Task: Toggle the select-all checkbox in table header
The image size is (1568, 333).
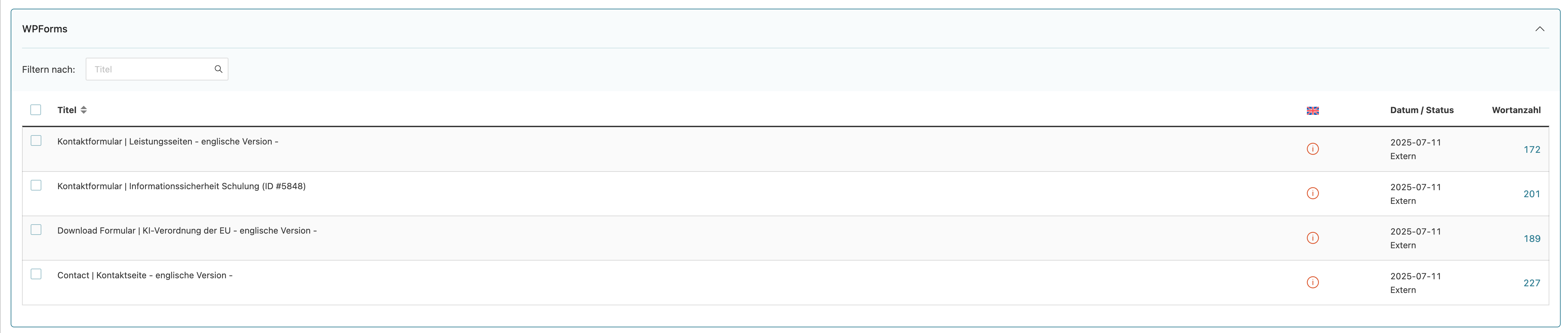Action: point(36,109)
